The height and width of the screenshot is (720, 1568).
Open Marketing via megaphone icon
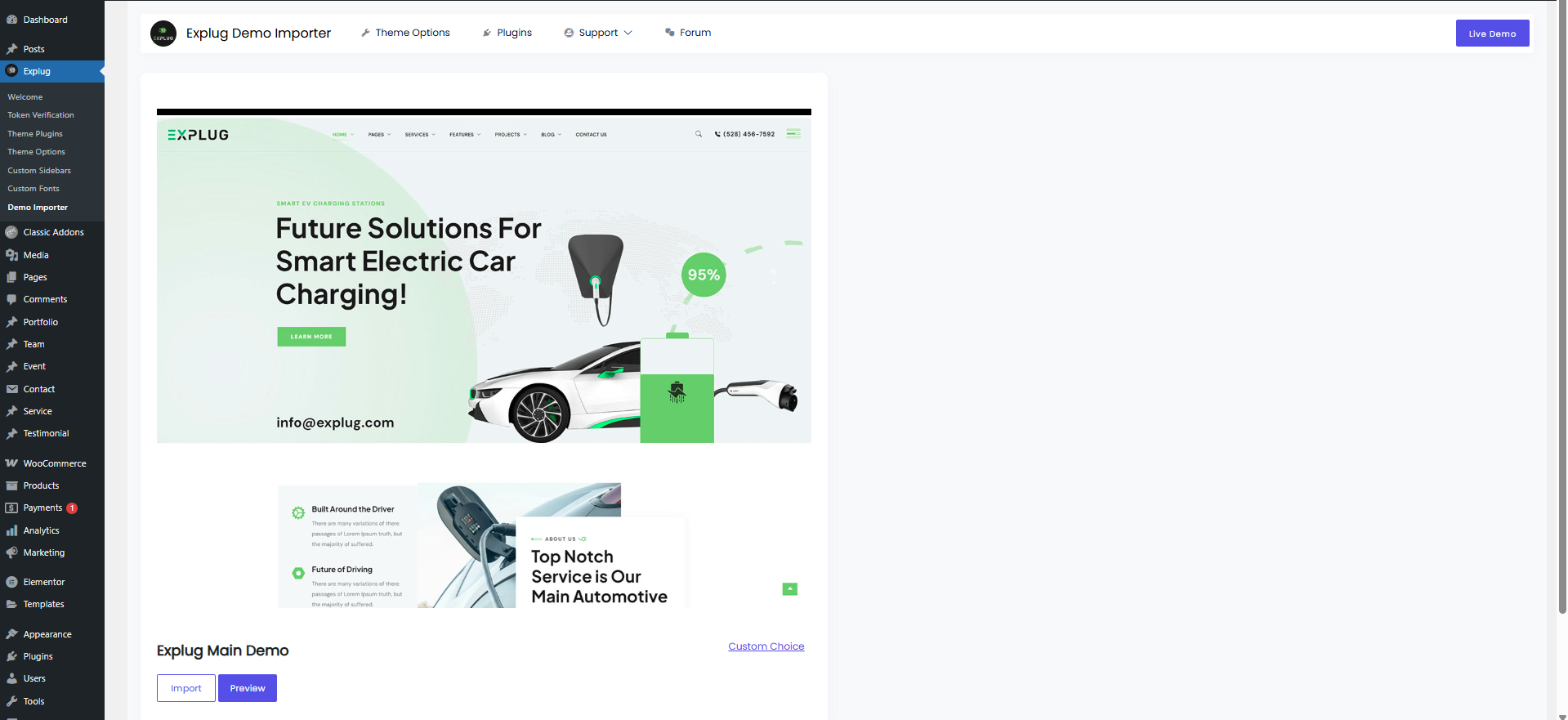tap(11, 552)
